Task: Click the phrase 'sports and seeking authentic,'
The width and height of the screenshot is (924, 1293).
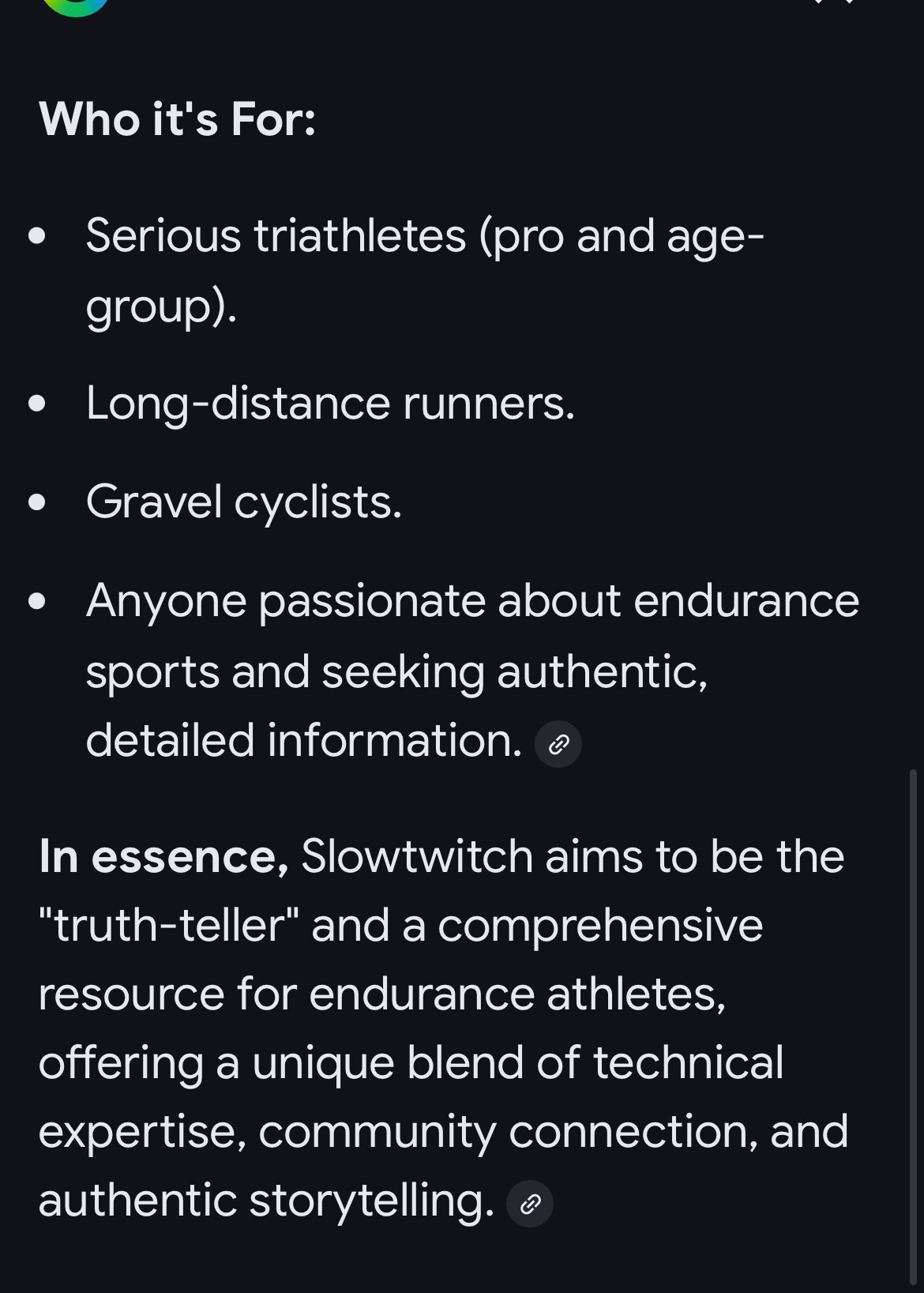Action: (x=396, y=672)
